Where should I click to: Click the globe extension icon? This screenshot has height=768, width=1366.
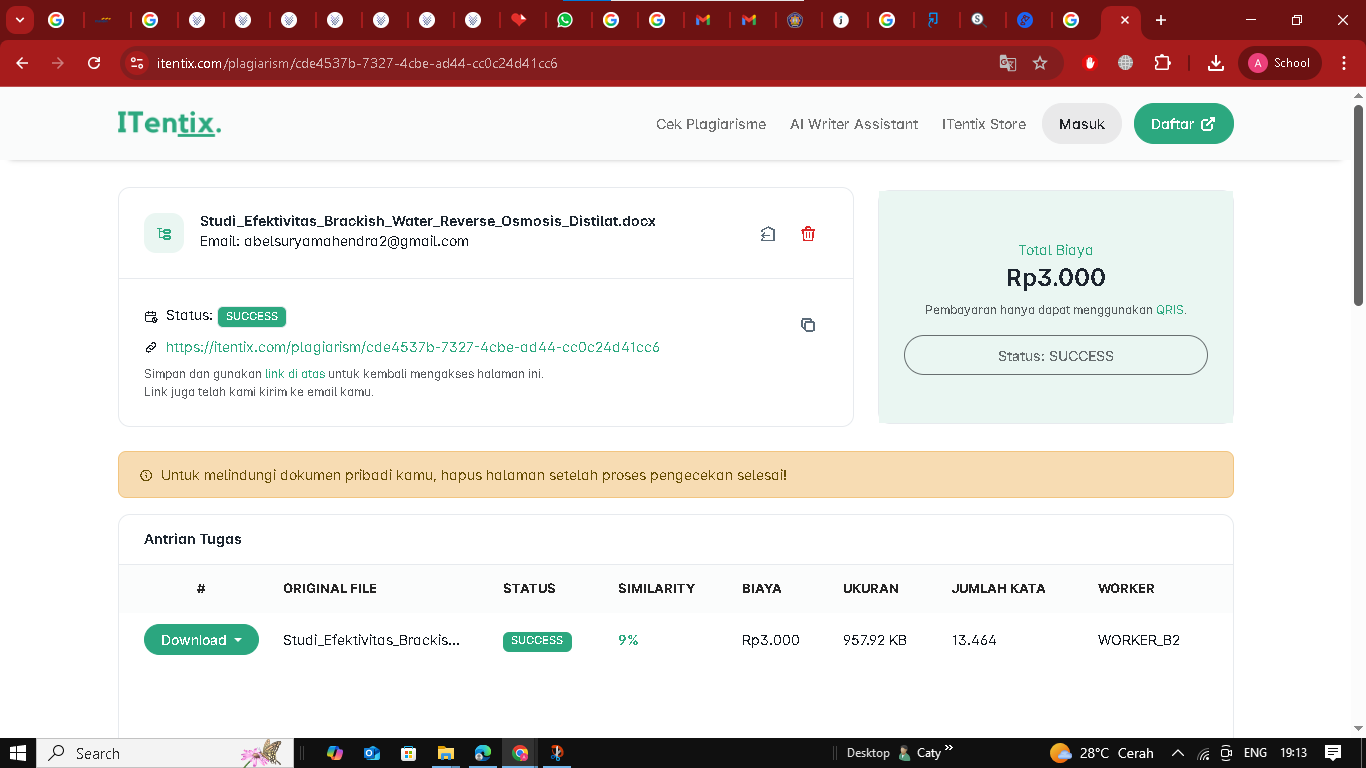pos(1126,63)
